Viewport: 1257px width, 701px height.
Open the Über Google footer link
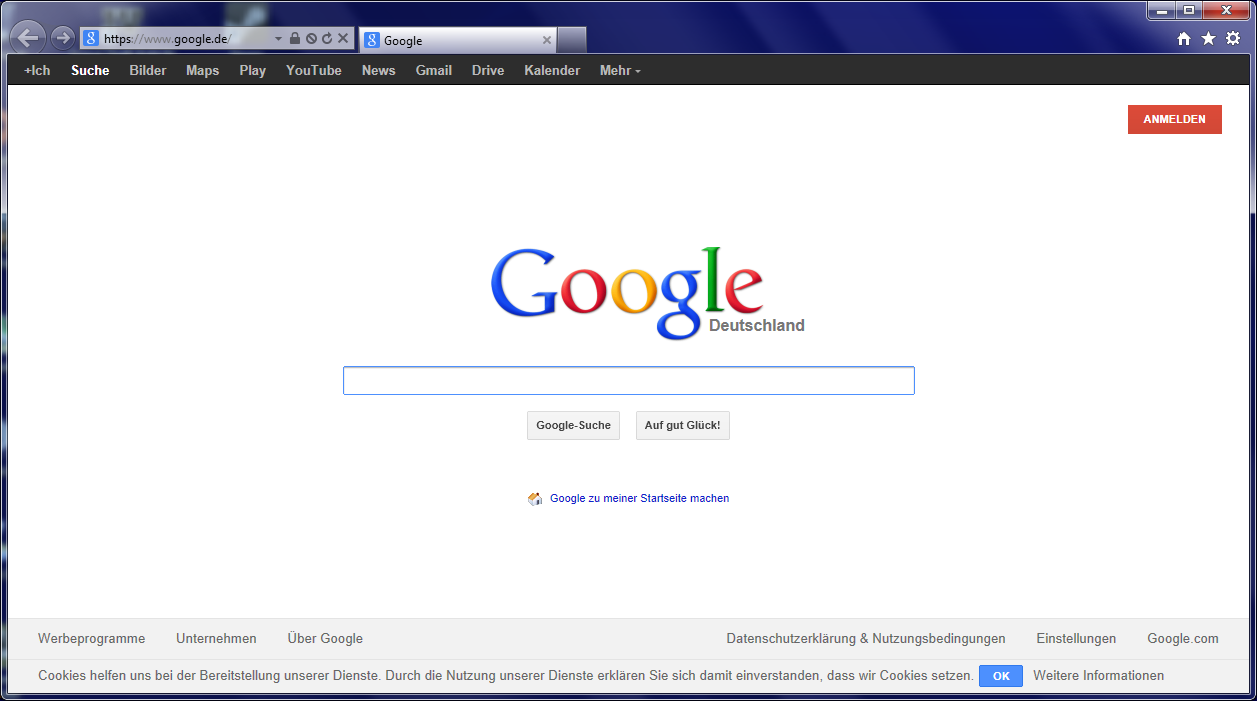325,638
